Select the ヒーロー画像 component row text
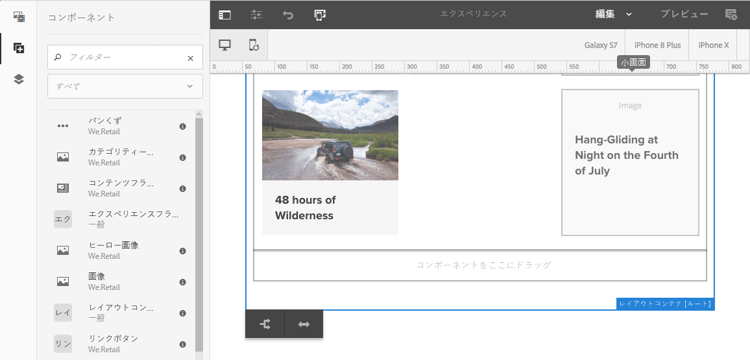Viewport: 750px width, 360px height. point(113,245)
